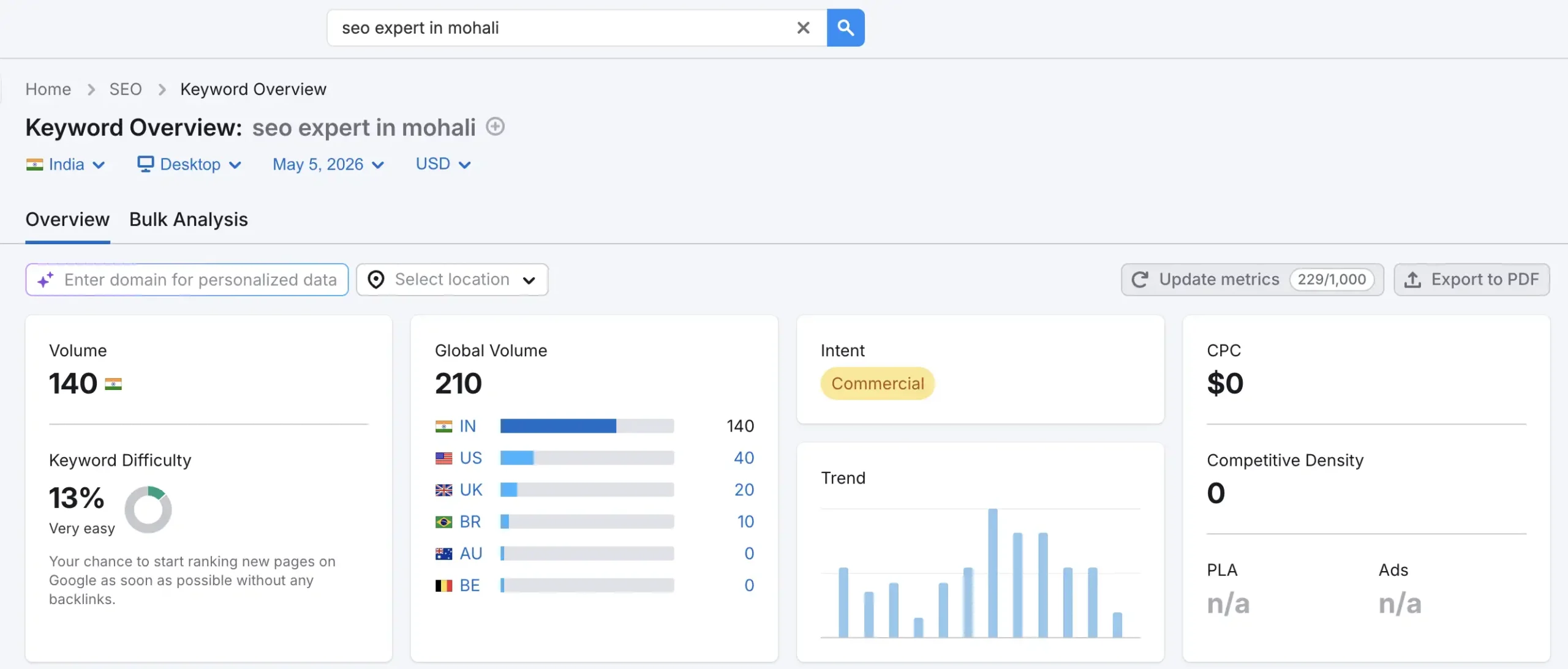Open the India country dropdown
1568x669 pixels.
tap(66, 164)
